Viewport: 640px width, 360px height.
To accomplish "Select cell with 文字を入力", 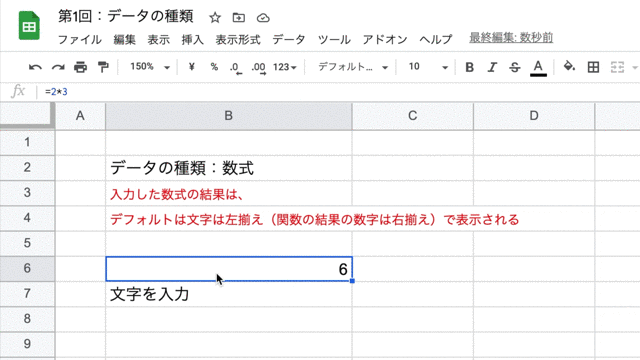I will coord(229,294).
